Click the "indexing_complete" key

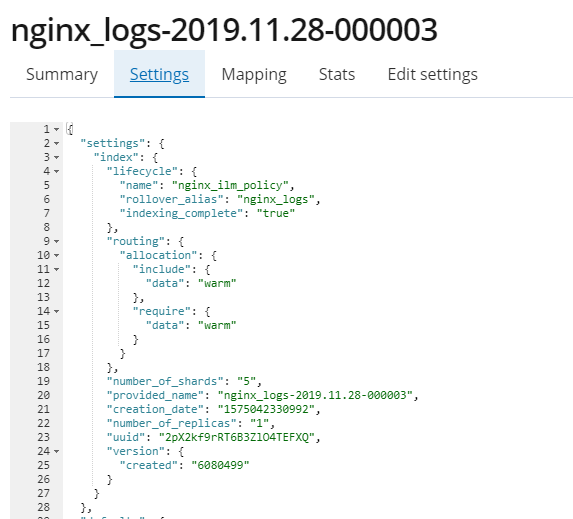[181, 213]
